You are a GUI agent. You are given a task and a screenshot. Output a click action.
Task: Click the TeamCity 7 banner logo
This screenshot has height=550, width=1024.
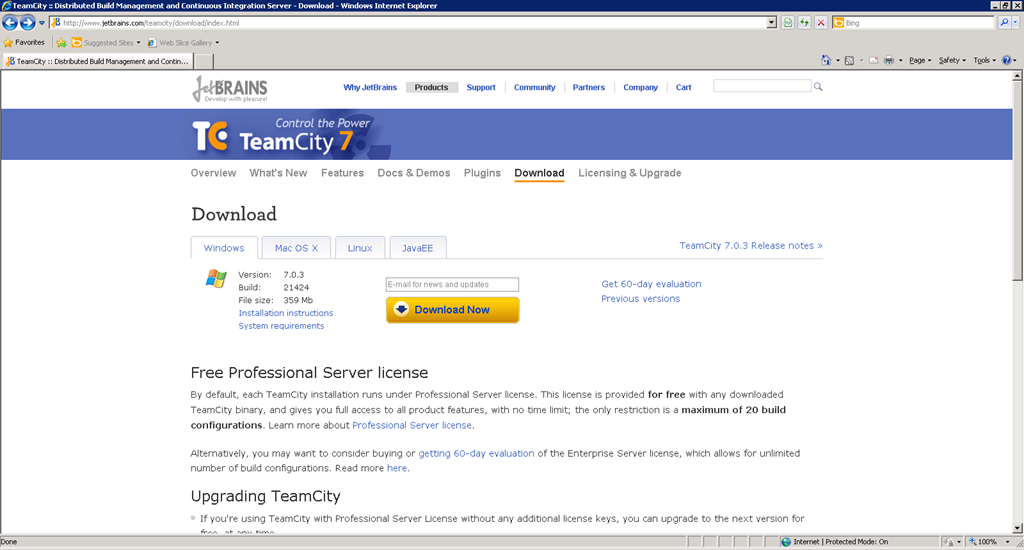coord(282,135)
